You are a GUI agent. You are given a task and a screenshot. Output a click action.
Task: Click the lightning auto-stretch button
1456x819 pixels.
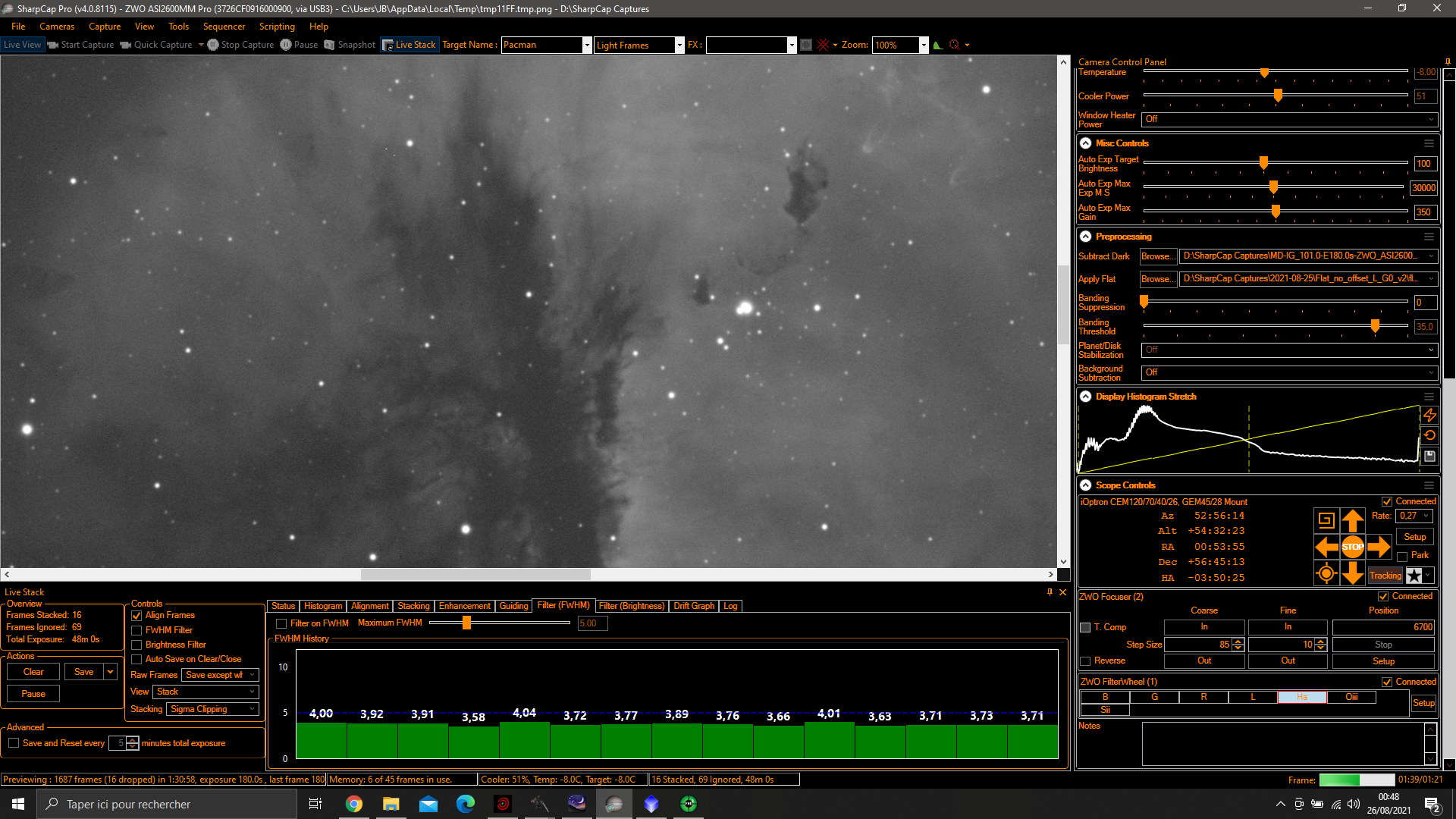pyautogui.click(x=1429, y=415)
